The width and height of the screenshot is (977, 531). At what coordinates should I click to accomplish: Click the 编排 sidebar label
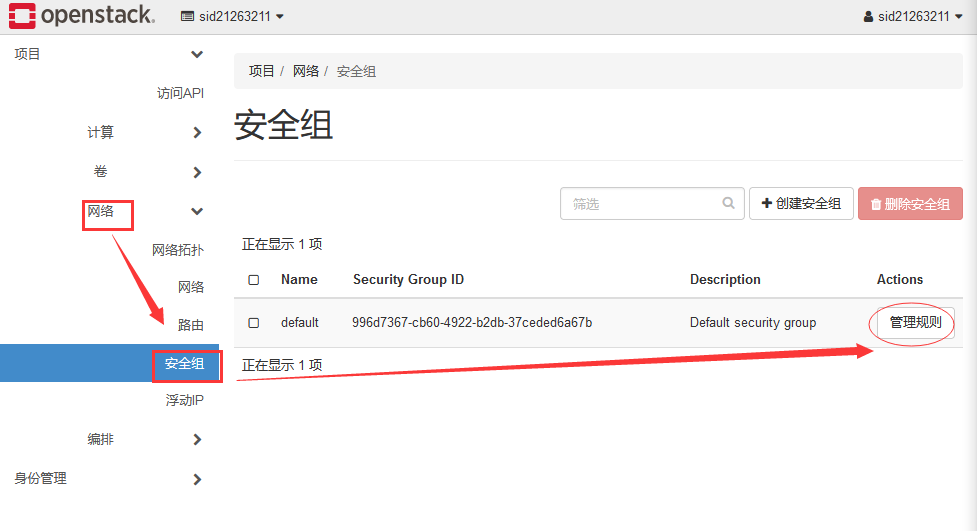(100, 439)
